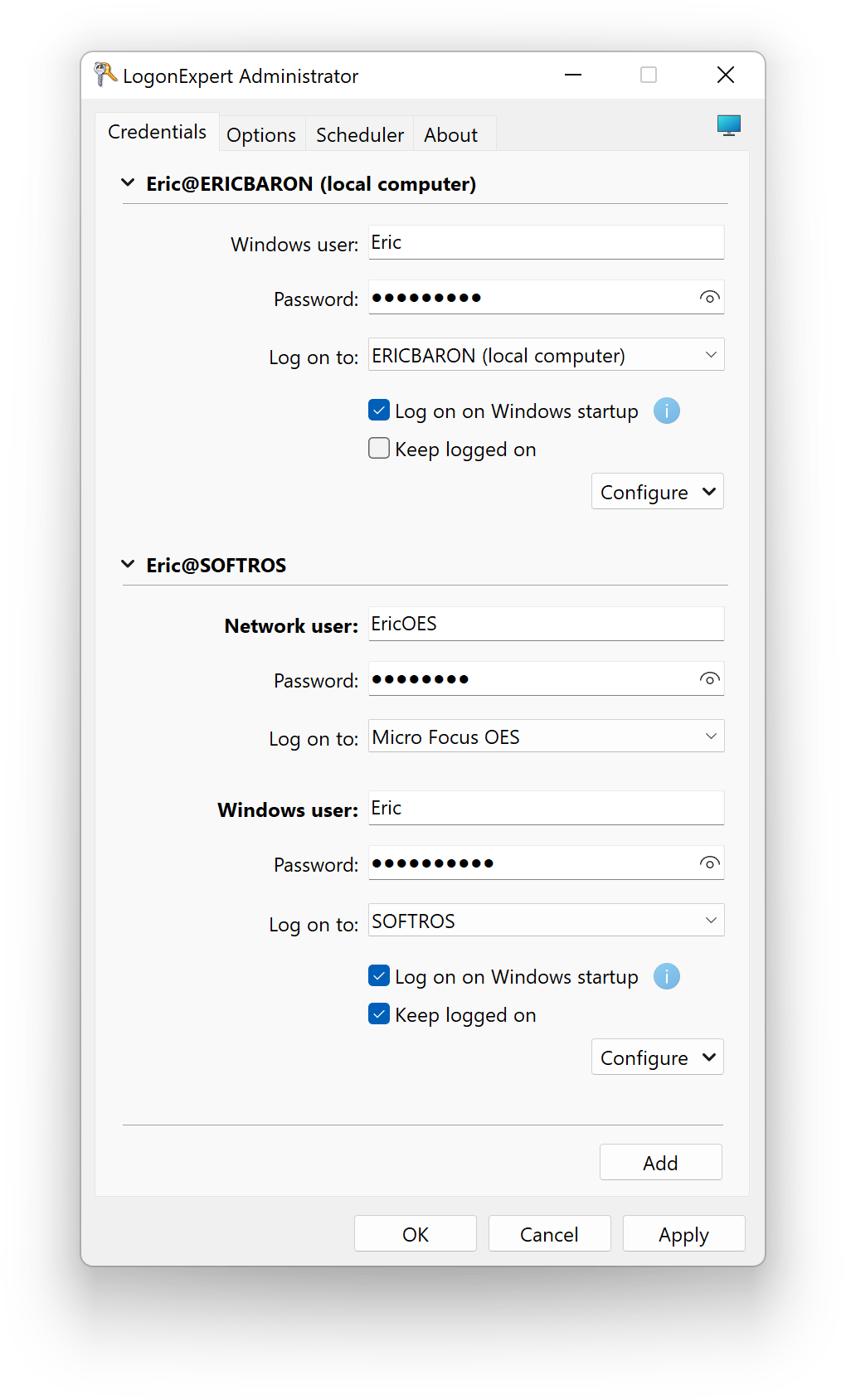
Task: Reveal the ERICBARON local password with eye icon
Action: [x=709, y=298]
